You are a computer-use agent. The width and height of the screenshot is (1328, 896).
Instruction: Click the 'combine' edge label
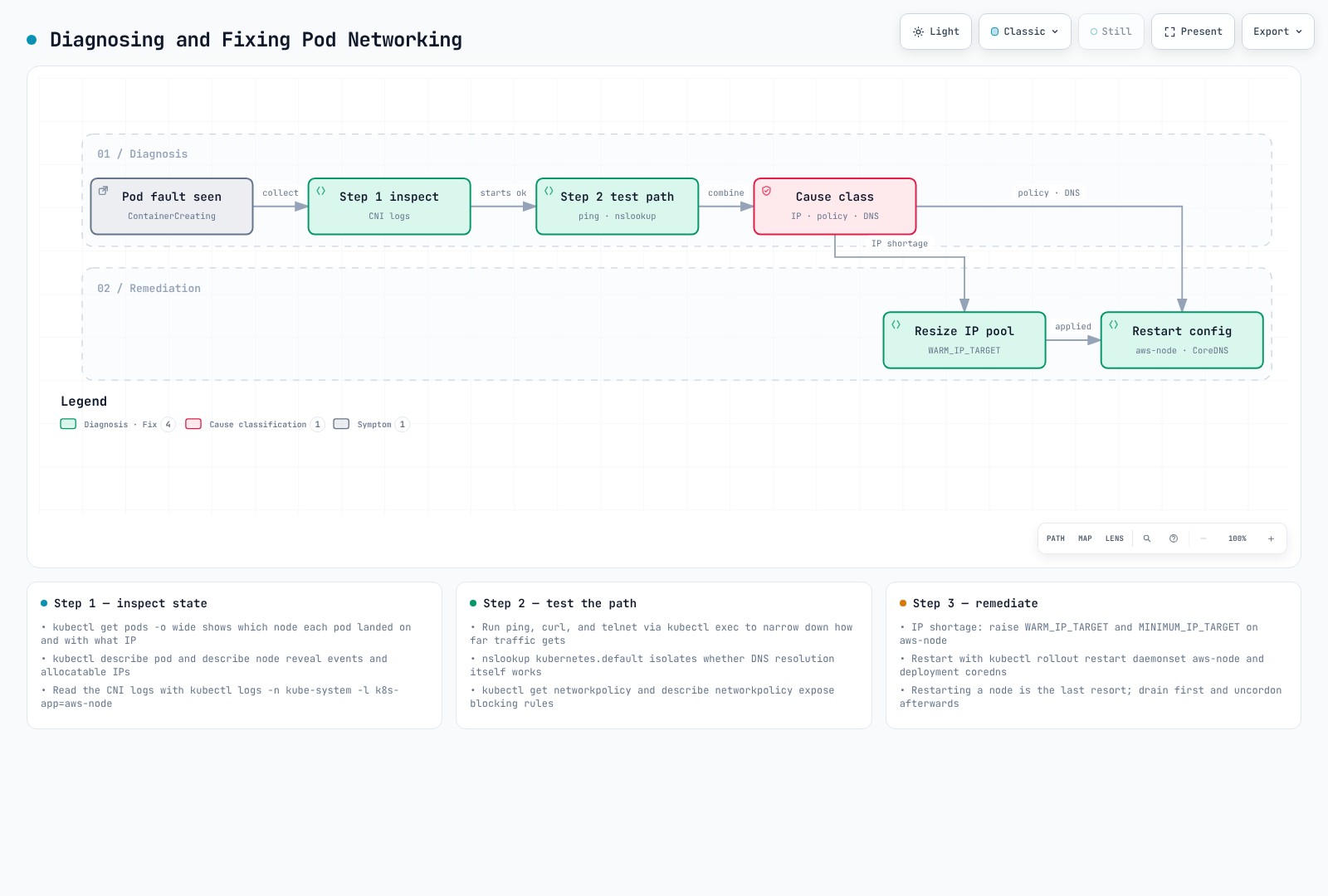(x=726, y=192)
